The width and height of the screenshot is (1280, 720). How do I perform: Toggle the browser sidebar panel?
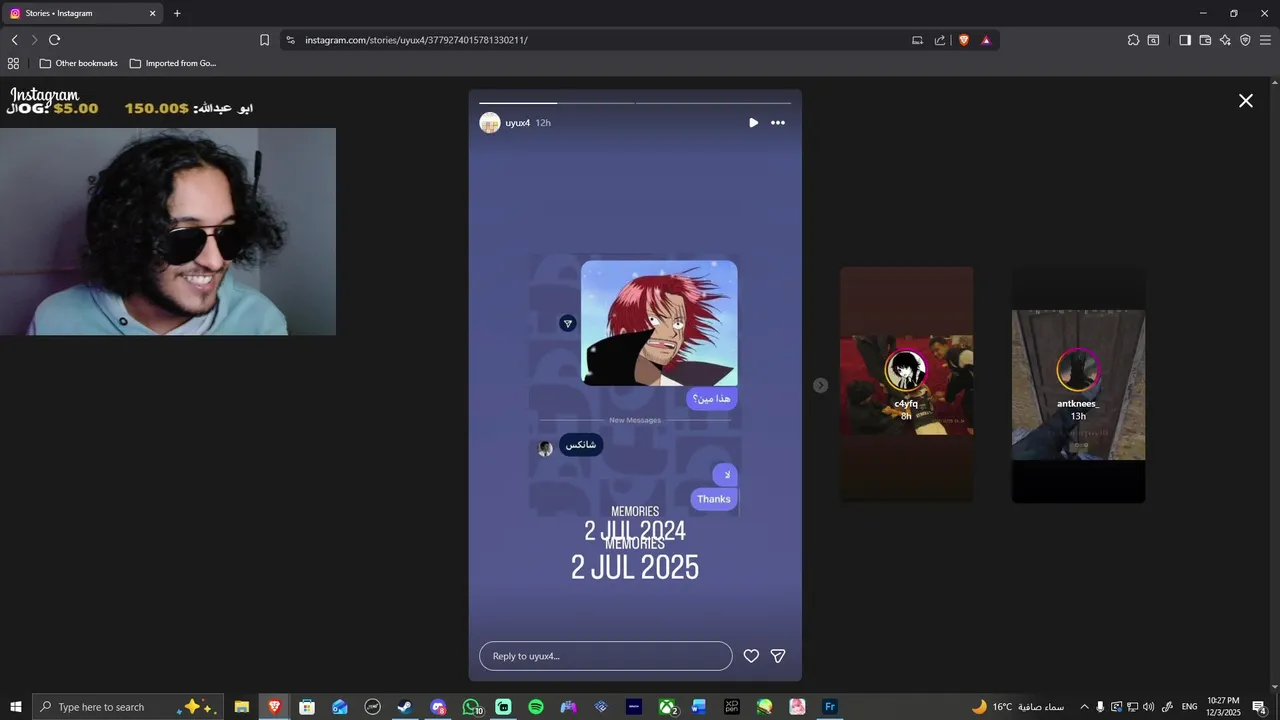point(1185,40)
